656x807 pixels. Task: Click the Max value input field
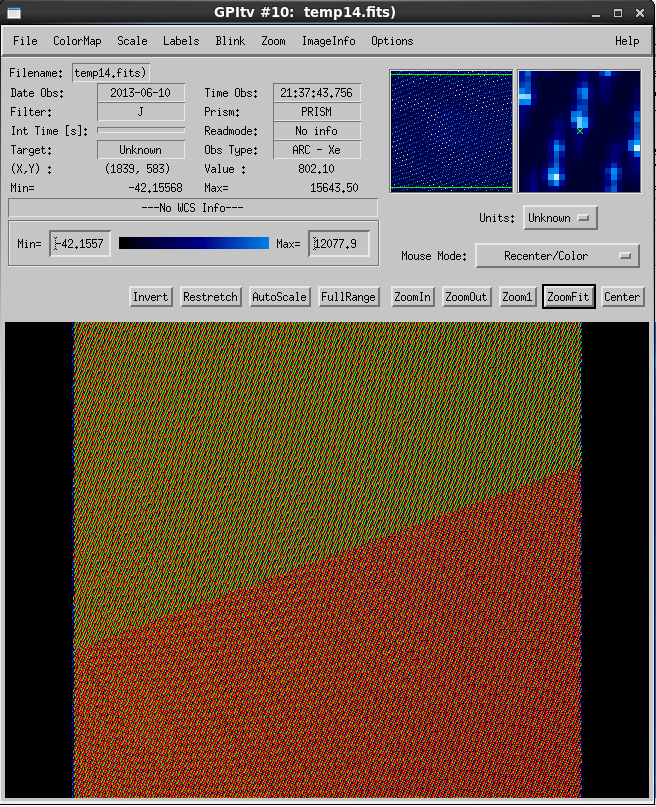pyautogui.click(x=340, y=244)
